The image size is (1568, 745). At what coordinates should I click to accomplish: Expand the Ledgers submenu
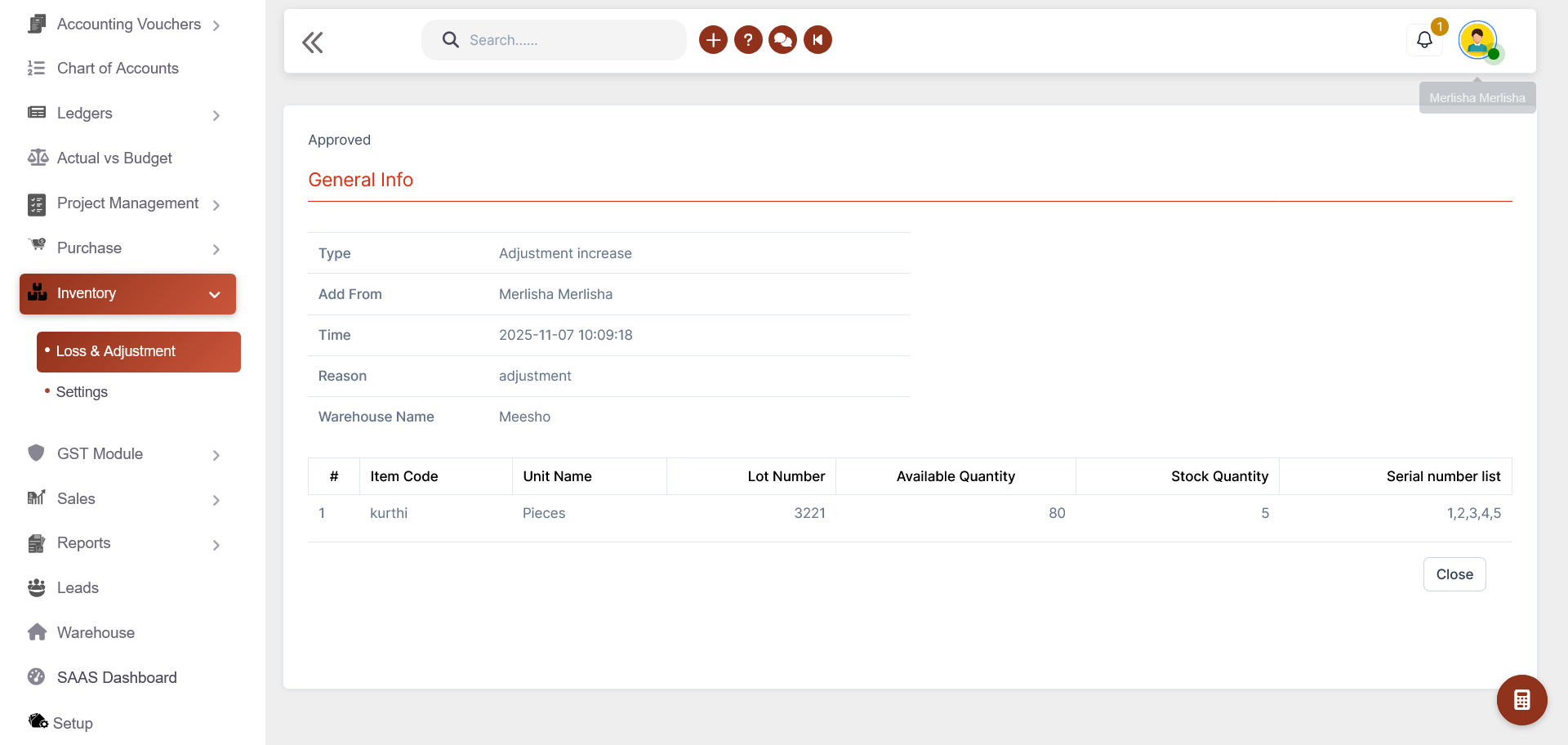tap(216, 115)
